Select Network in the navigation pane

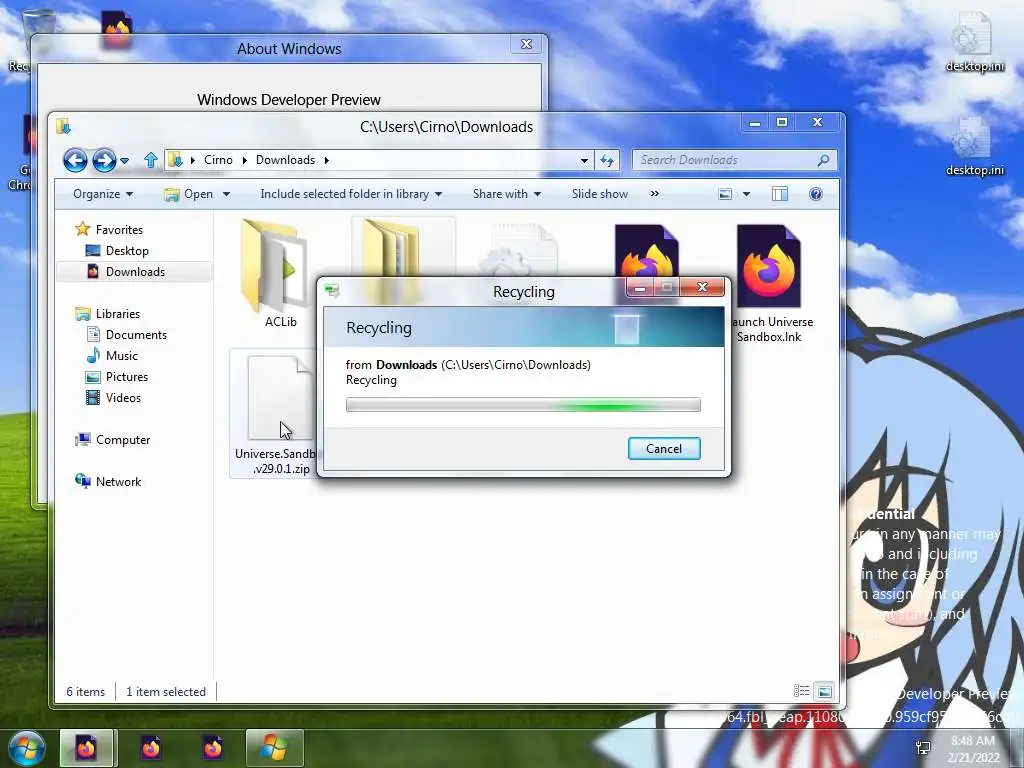click(x=118, y=482)
